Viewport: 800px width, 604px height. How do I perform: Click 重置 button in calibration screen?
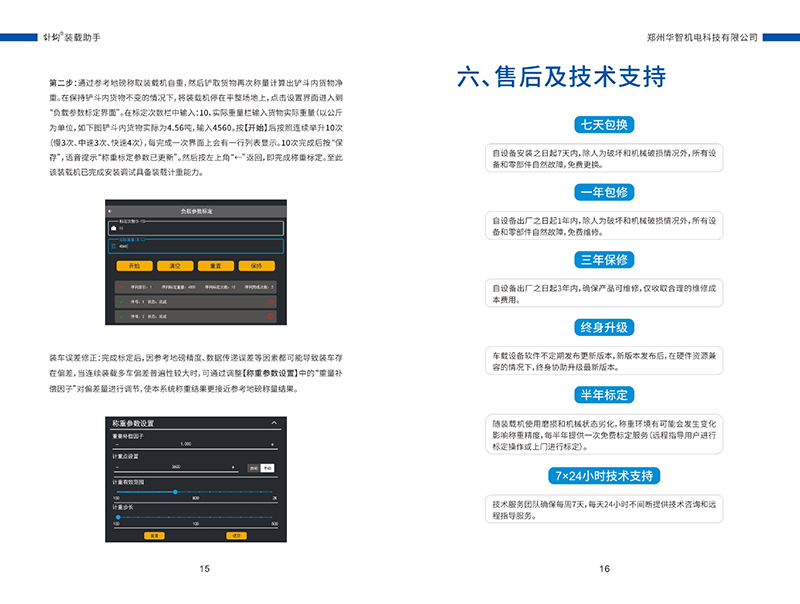(x=216, y=266)
